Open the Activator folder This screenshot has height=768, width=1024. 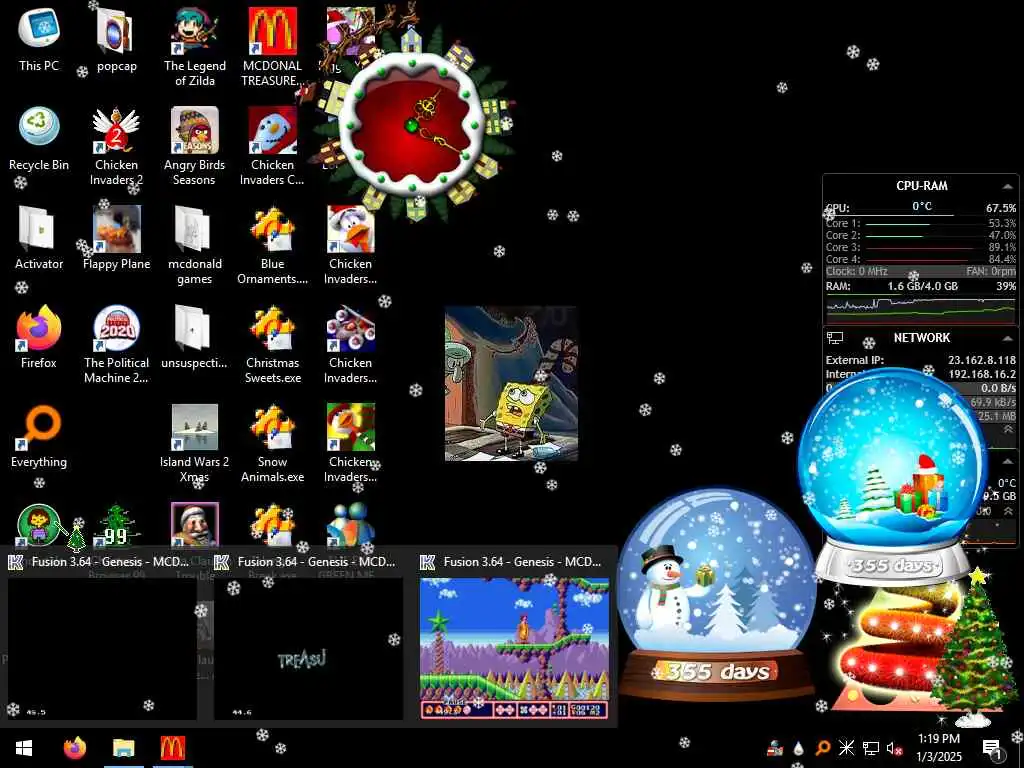pos(39,238)
